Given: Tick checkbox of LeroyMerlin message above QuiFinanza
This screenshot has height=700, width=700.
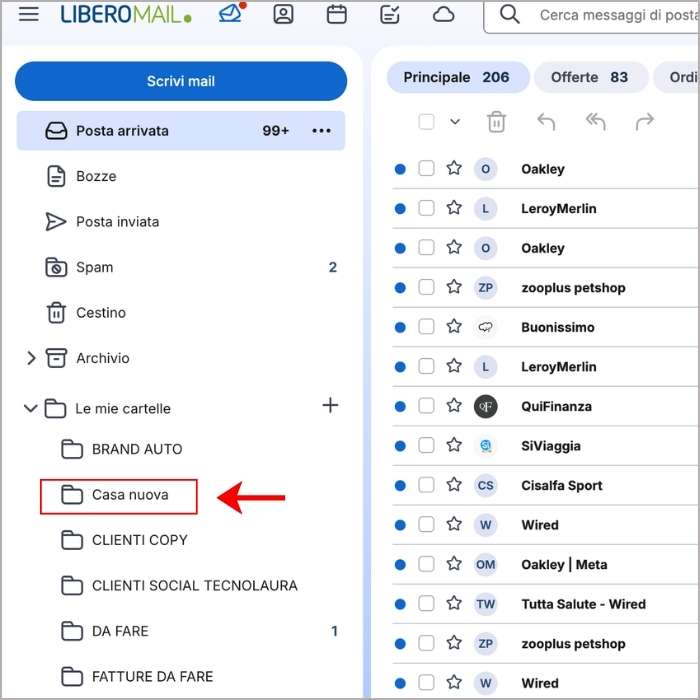Looking at the screenshot, I should pos(426,366).
